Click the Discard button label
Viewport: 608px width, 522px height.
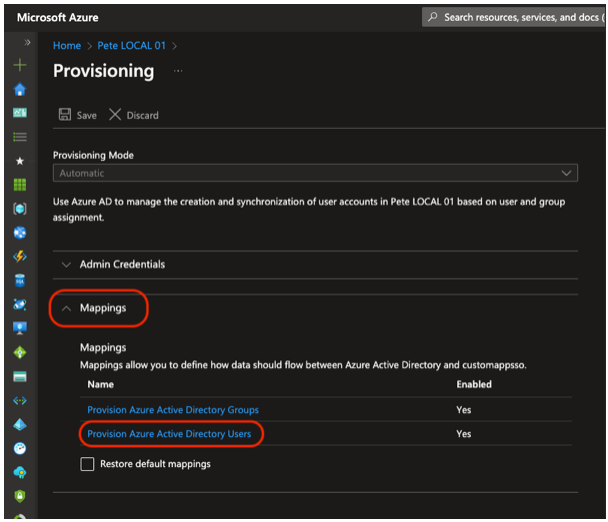[x=142, y=116]
